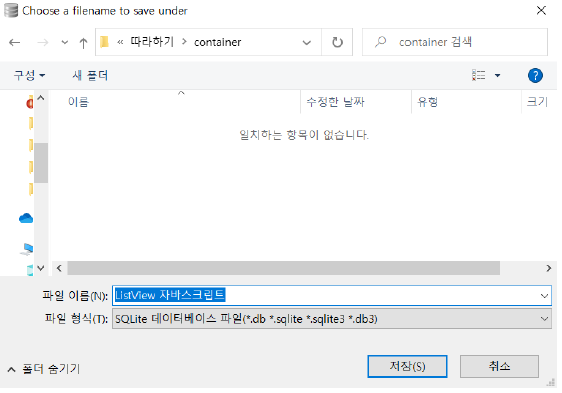The width and height of the screenshot is (562, 393).
Task: Open recent locations dropdown chevron
Action: tap(65, 43)
